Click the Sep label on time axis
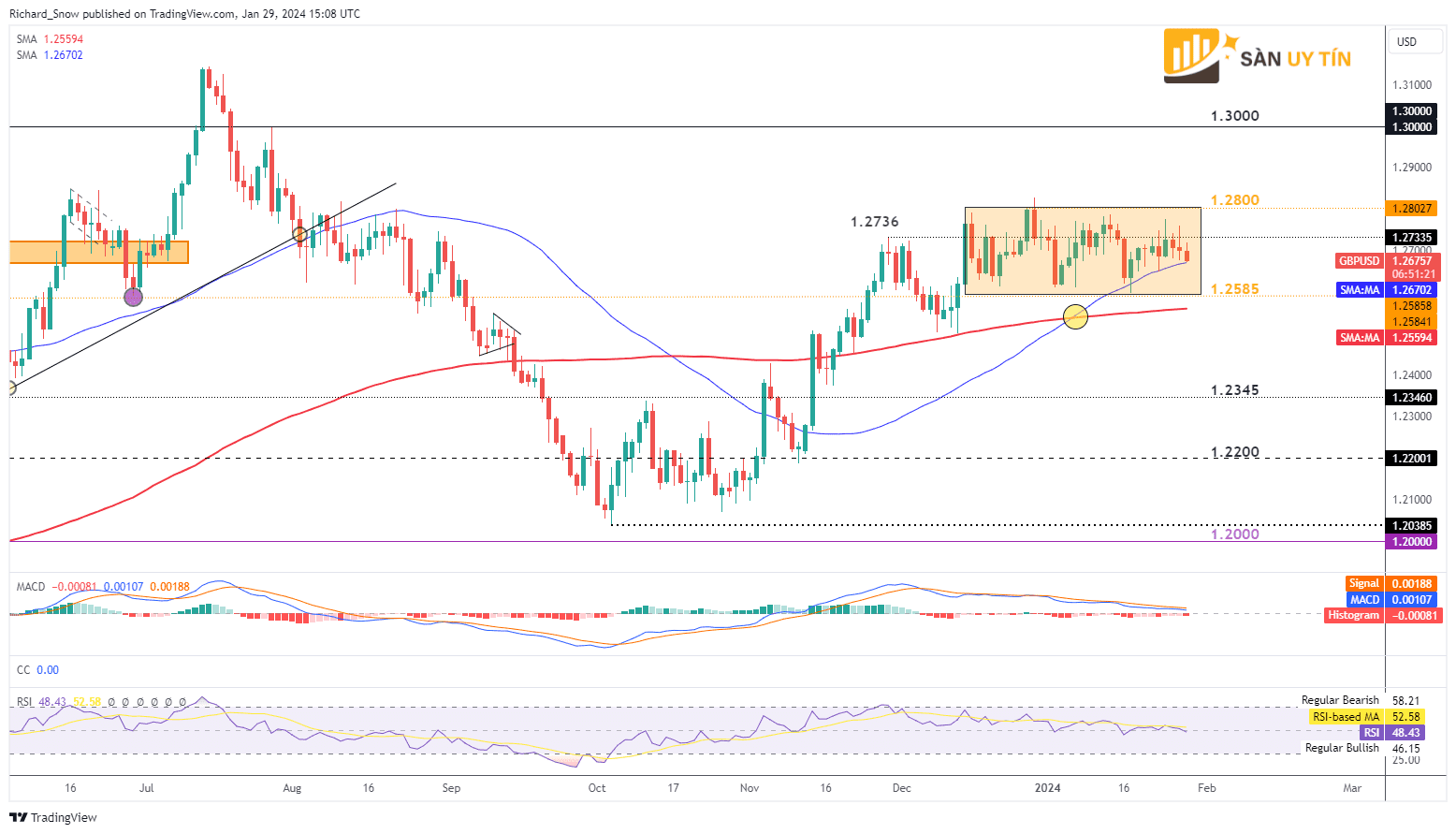1456x834 pixels. click(451, 788)
